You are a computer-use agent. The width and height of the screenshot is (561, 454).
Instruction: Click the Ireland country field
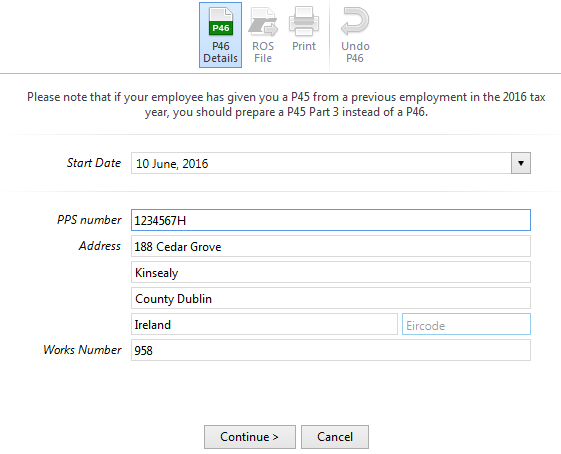coord(264,324)
